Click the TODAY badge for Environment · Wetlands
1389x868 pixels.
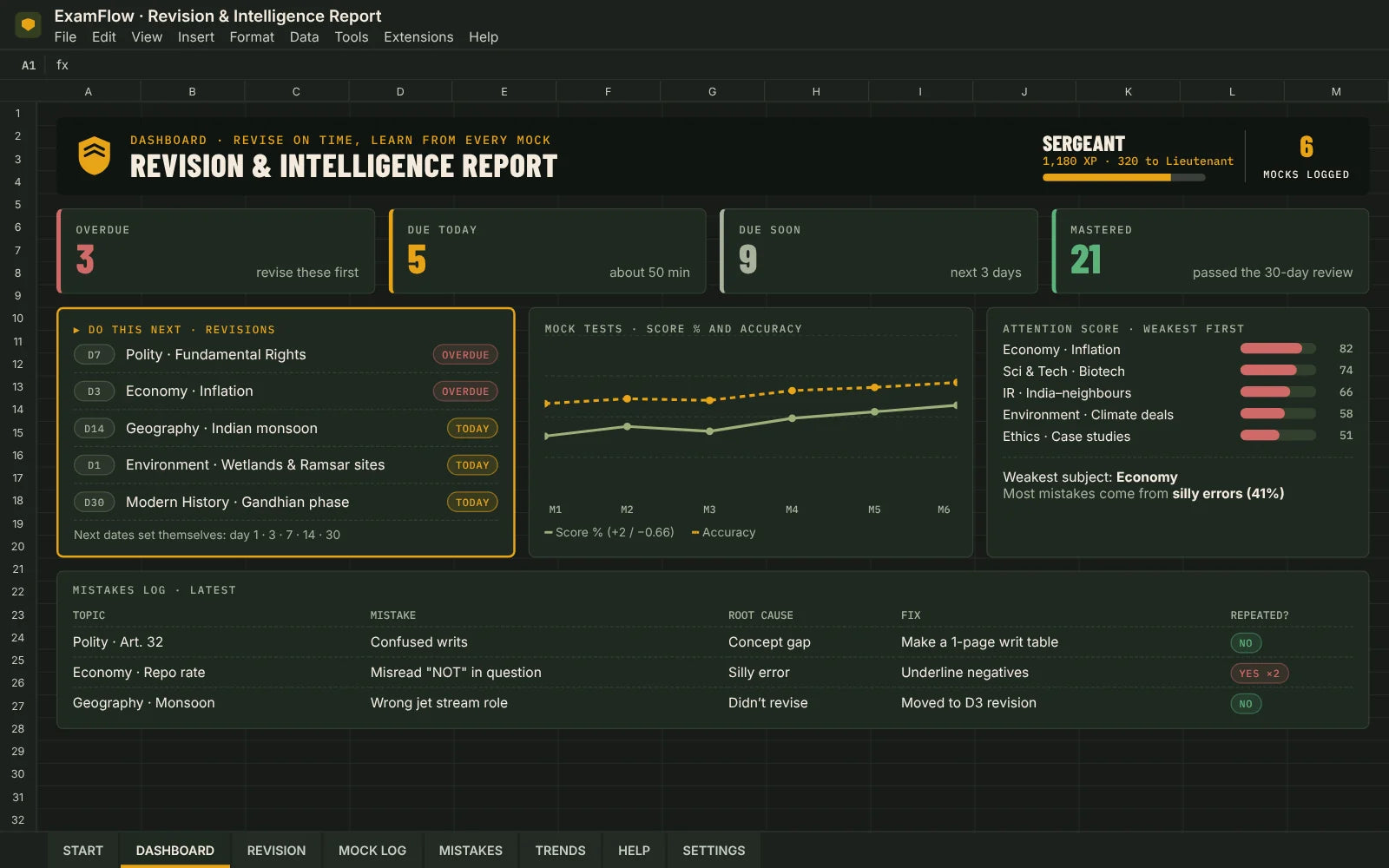[x=472, y=465]
